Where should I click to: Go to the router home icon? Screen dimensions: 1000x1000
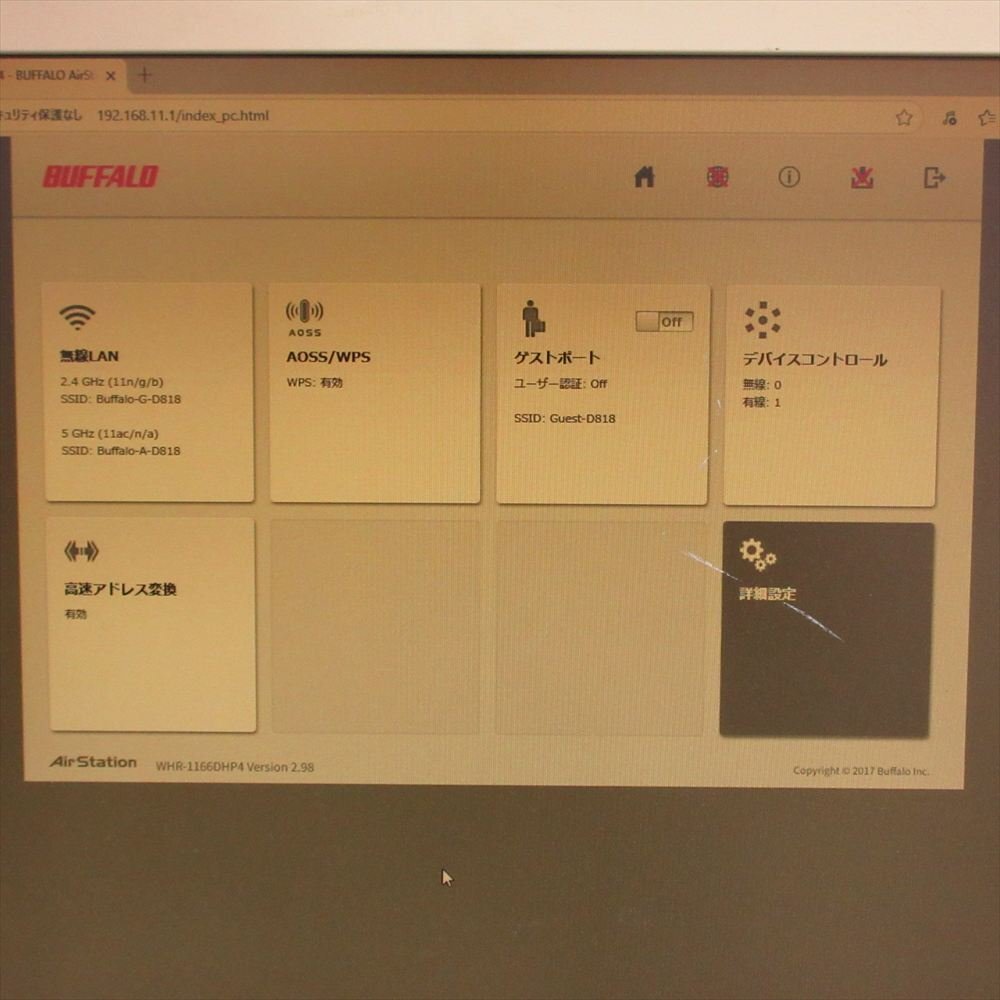coord(644,177)
